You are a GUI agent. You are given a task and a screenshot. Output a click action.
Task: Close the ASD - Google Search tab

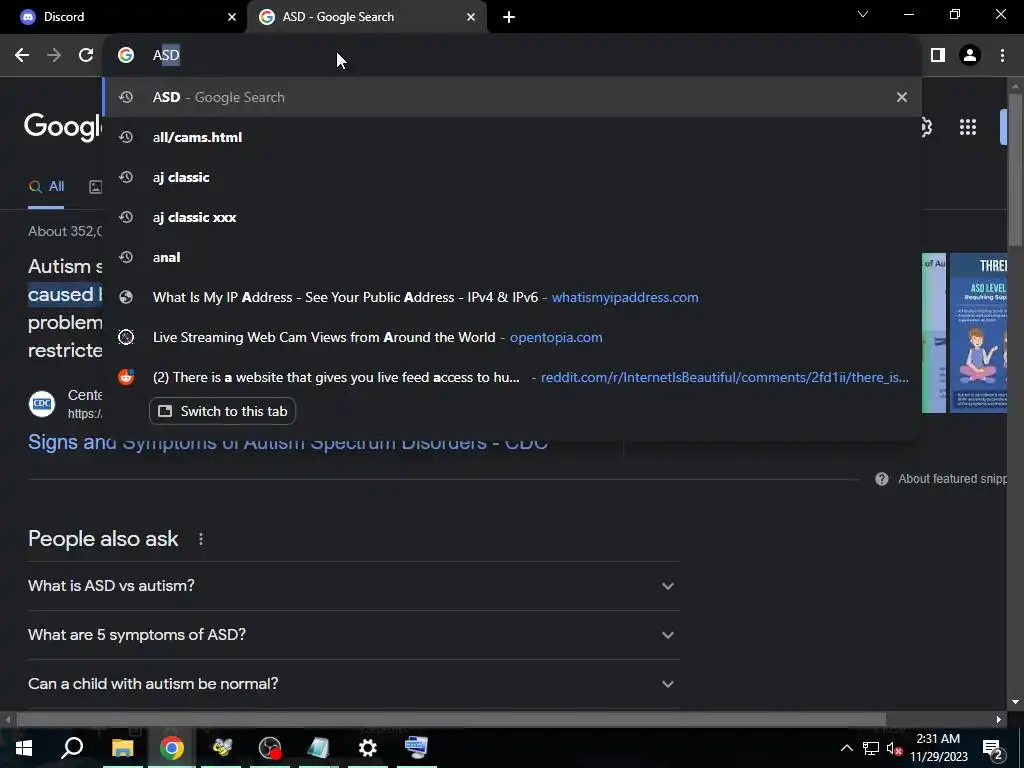tap(471, 17)
